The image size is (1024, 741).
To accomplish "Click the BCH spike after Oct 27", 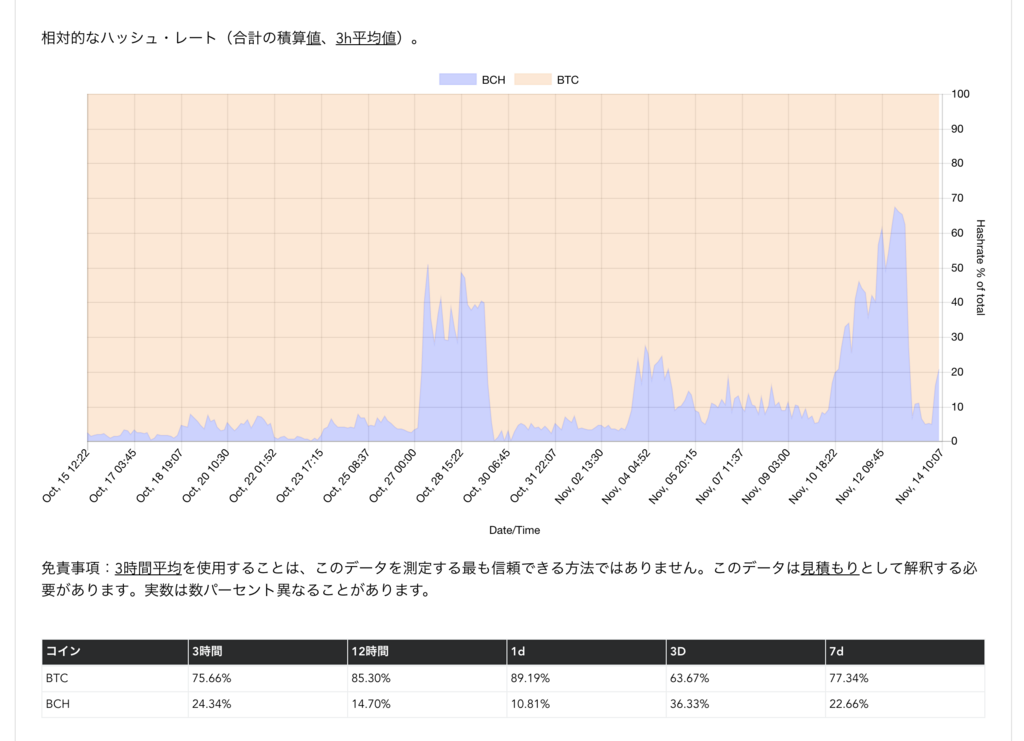I will [428, 266].
